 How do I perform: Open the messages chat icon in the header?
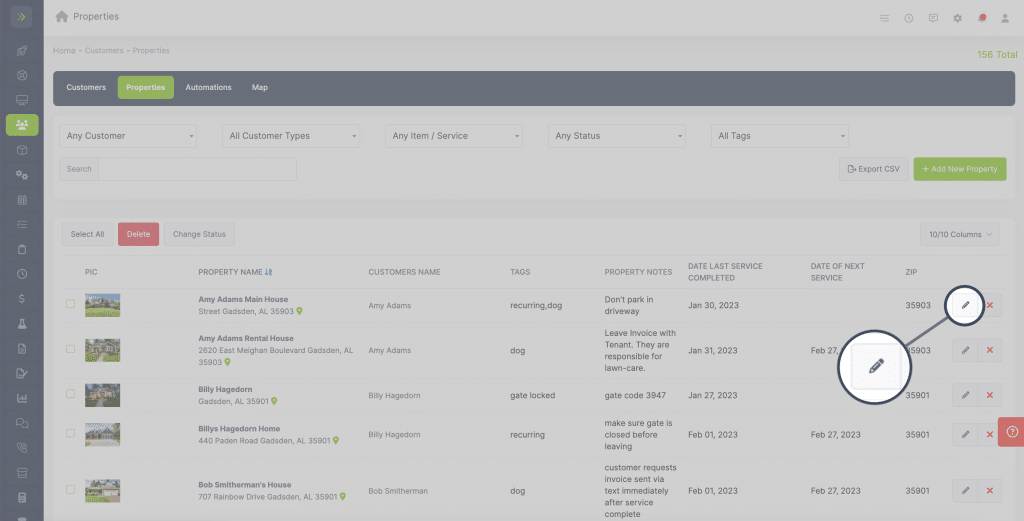coord(933,18)
